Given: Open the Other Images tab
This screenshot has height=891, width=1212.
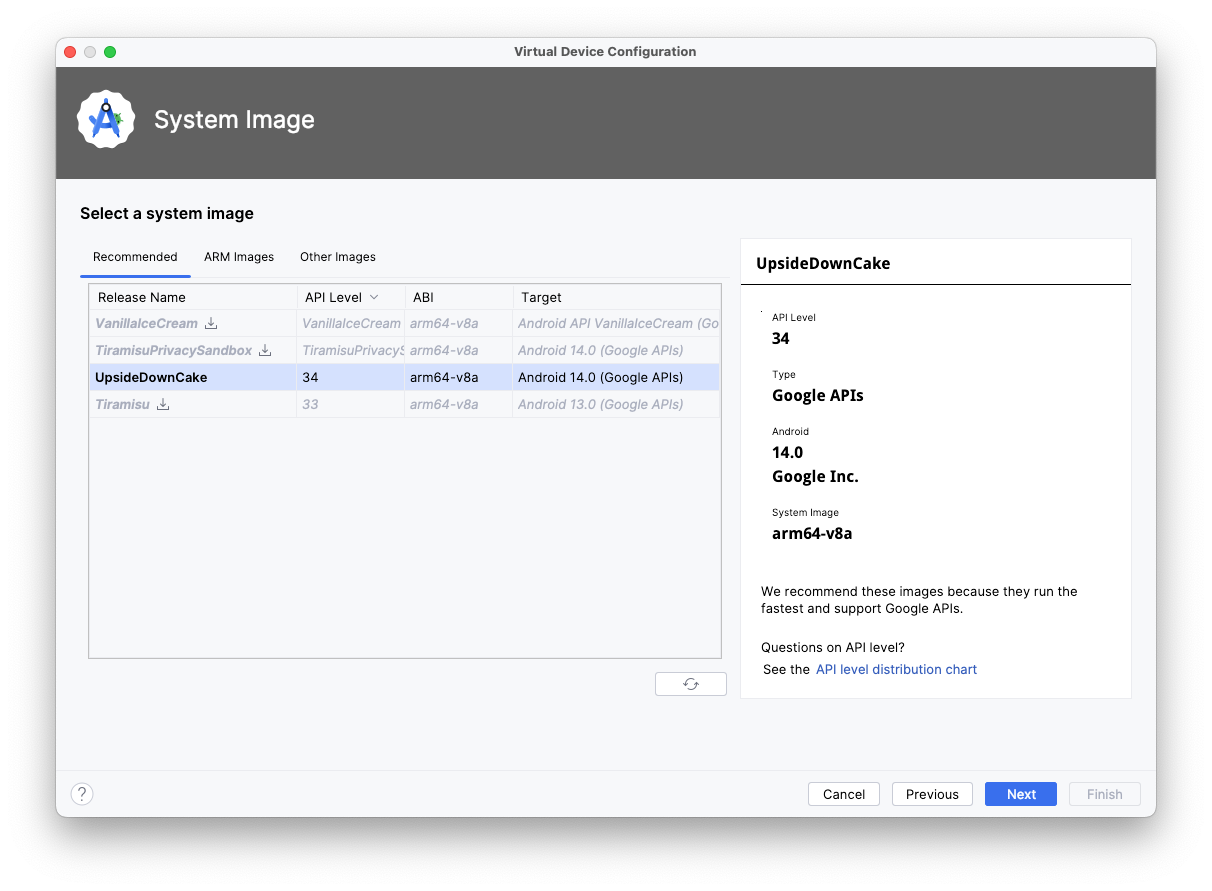Looking at the screenshot, I should click(x=337, y=256).
